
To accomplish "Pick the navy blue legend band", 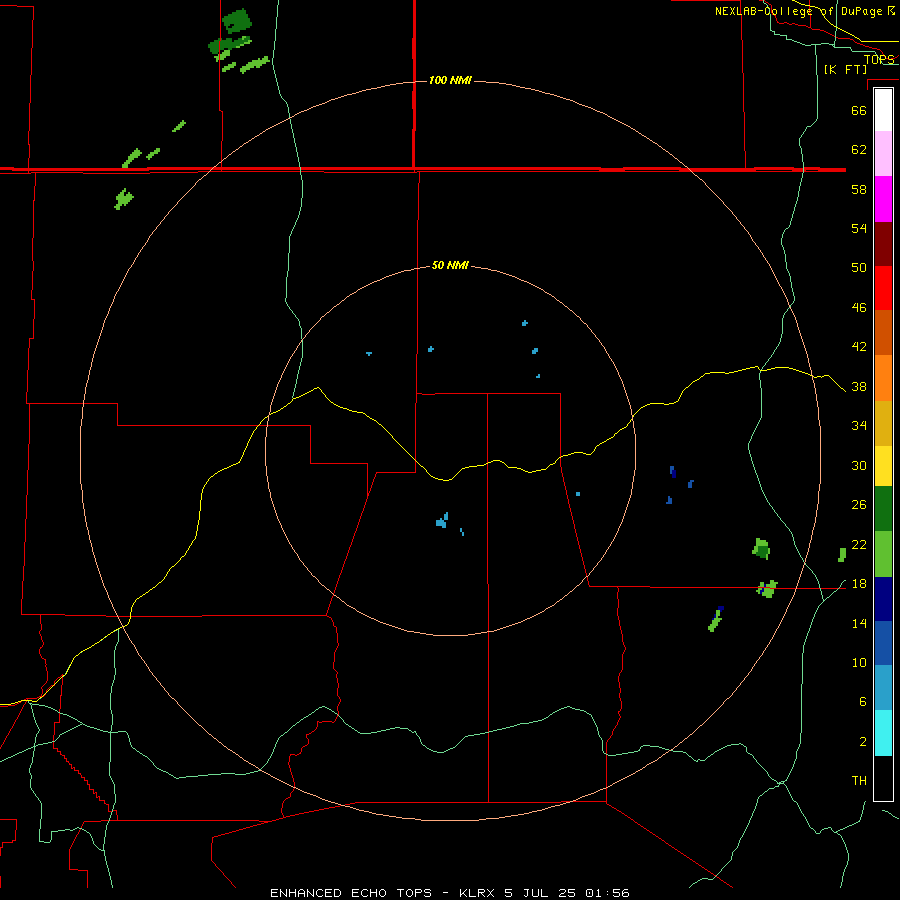I will pyautogui.click(x=883, y=599).
